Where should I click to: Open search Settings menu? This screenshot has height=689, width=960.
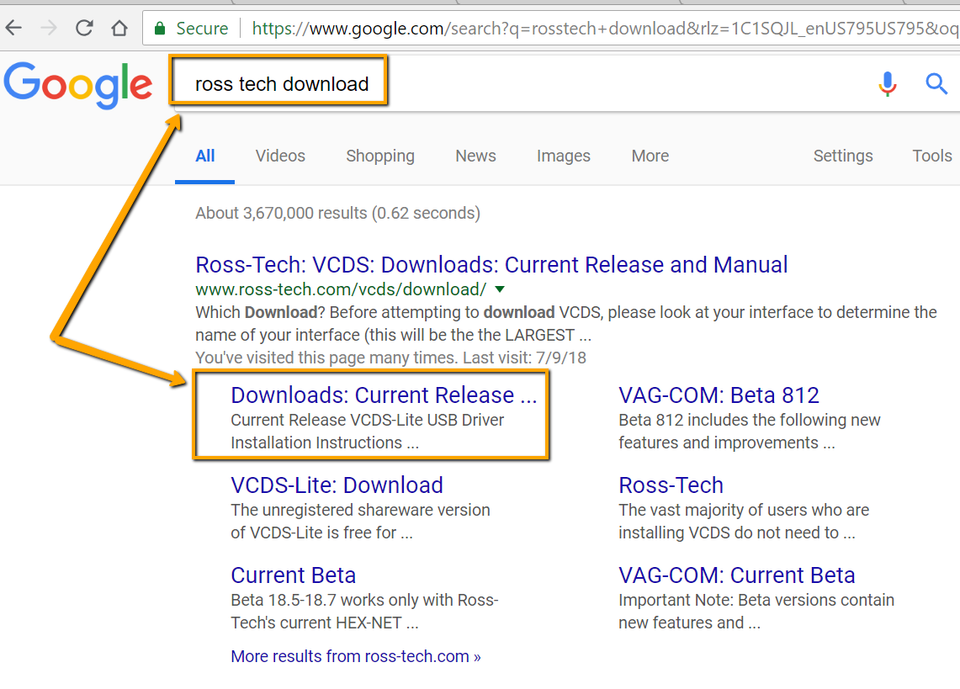point(842,156)
